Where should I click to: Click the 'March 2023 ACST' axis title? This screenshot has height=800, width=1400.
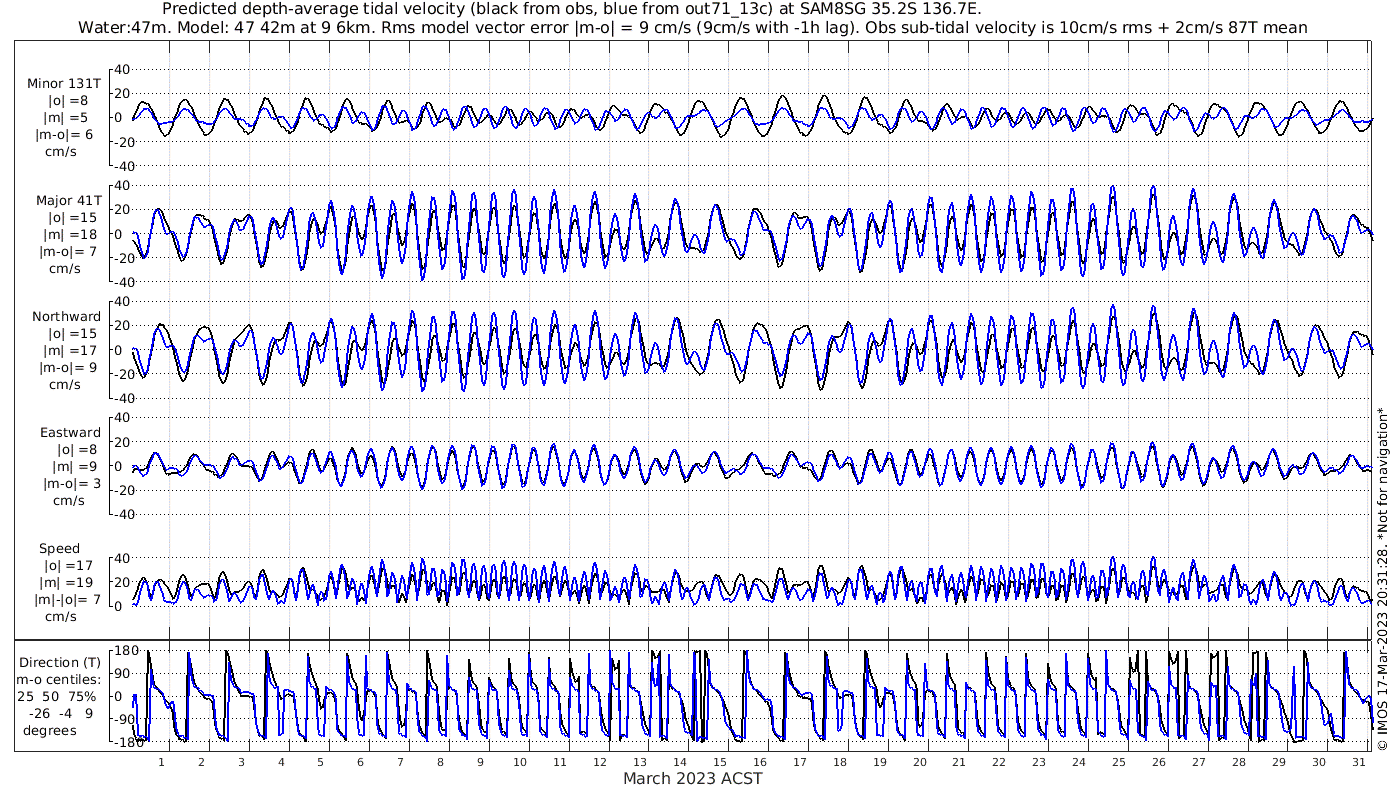click(x=693, y=778)
